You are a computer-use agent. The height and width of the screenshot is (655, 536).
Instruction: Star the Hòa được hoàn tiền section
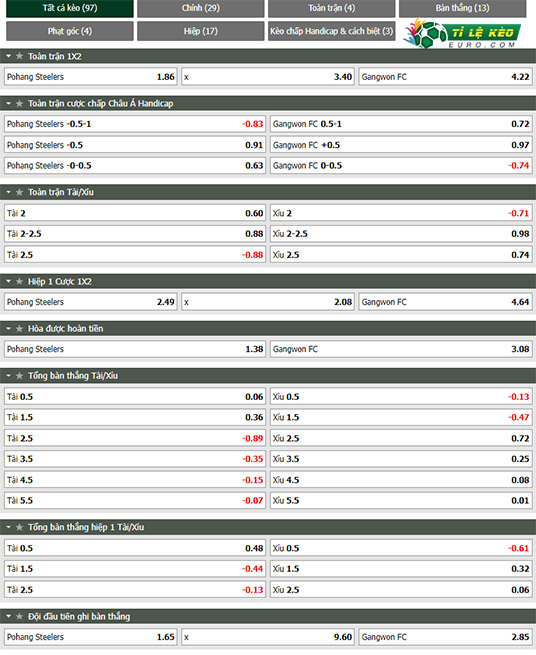point(19,329)
